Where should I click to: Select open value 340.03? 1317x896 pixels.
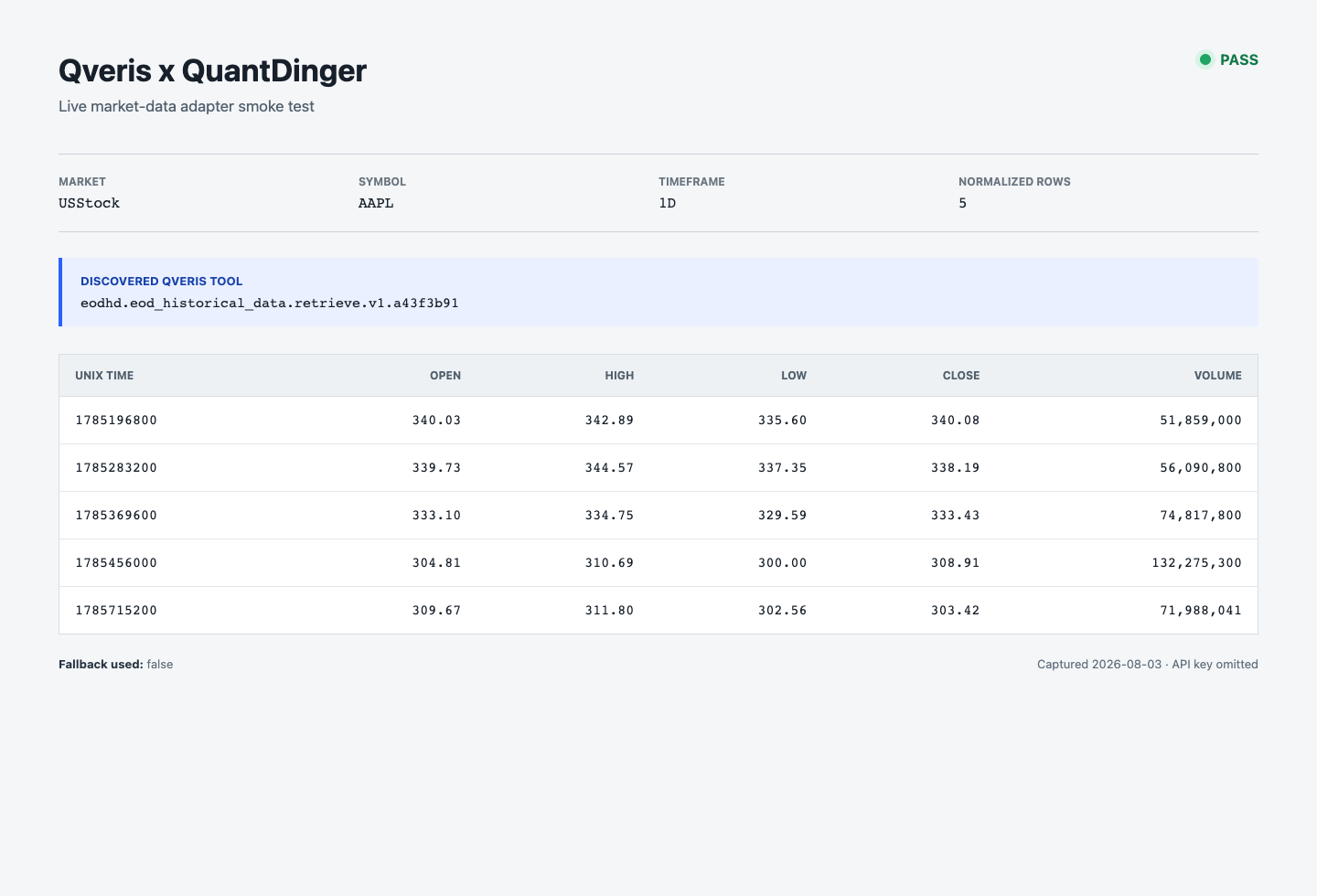point(436,421)
